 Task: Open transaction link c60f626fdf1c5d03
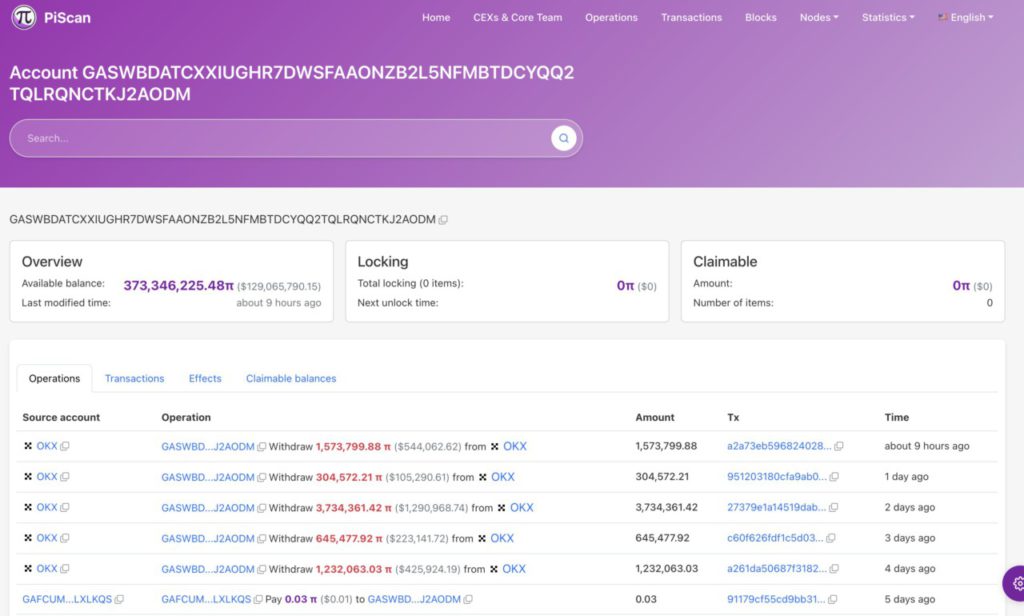click(776, 538)
